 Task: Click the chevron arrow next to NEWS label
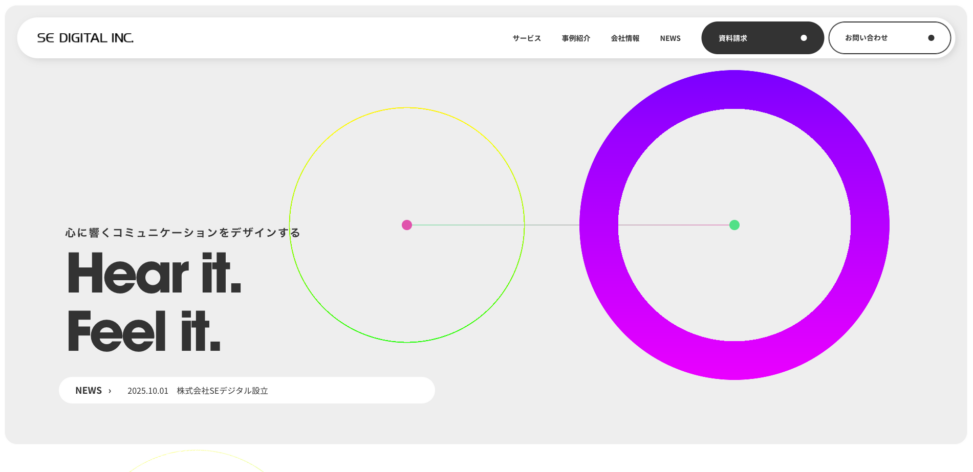coord(110,391)
